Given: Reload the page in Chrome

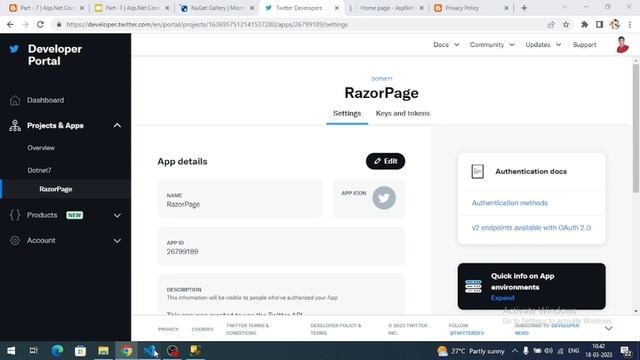Looking at the screenshot, I should click(x=40, y=24).
